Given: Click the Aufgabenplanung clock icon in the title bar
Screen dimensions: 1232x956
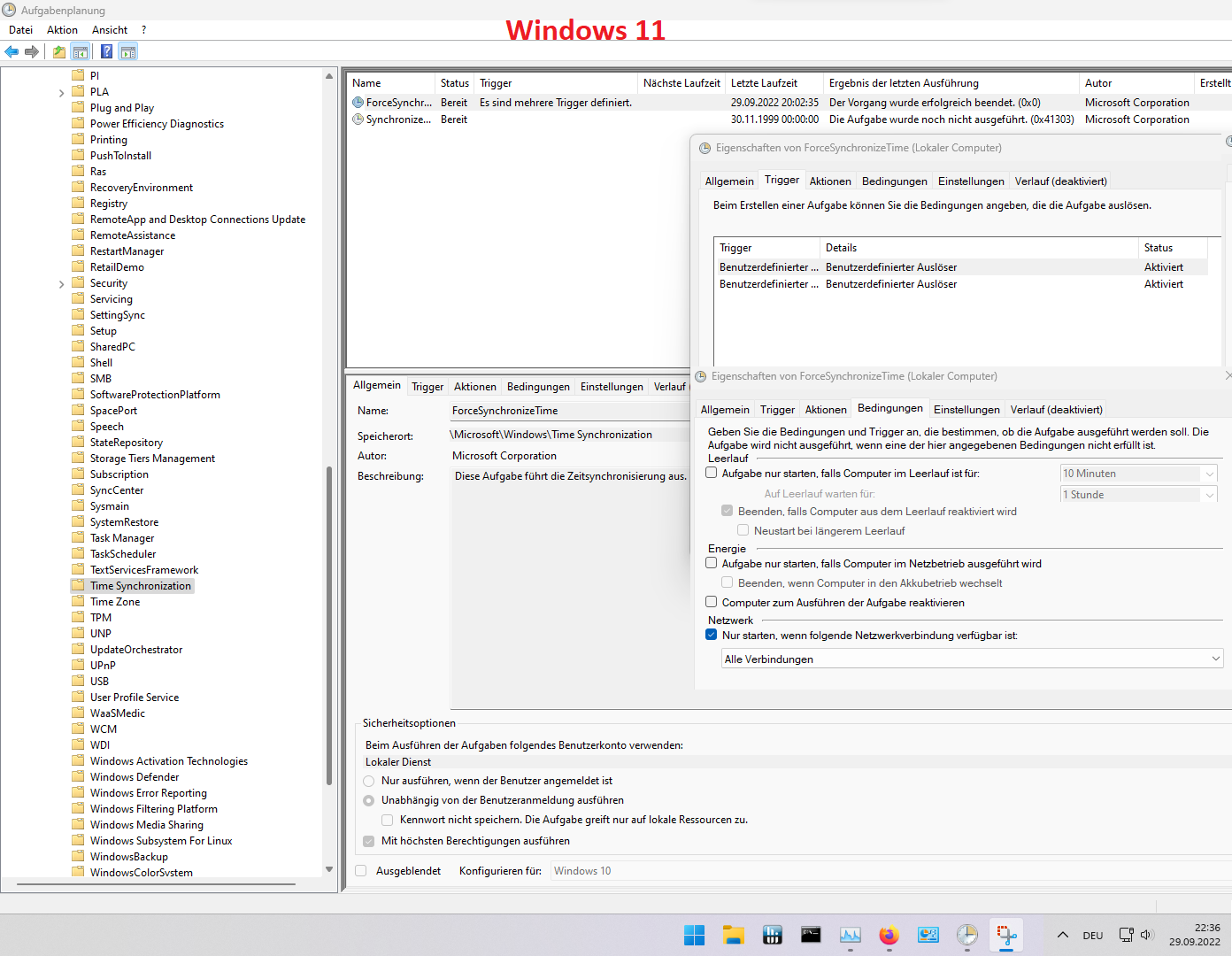Looking at the screenshot, I should tap(10, 10).
